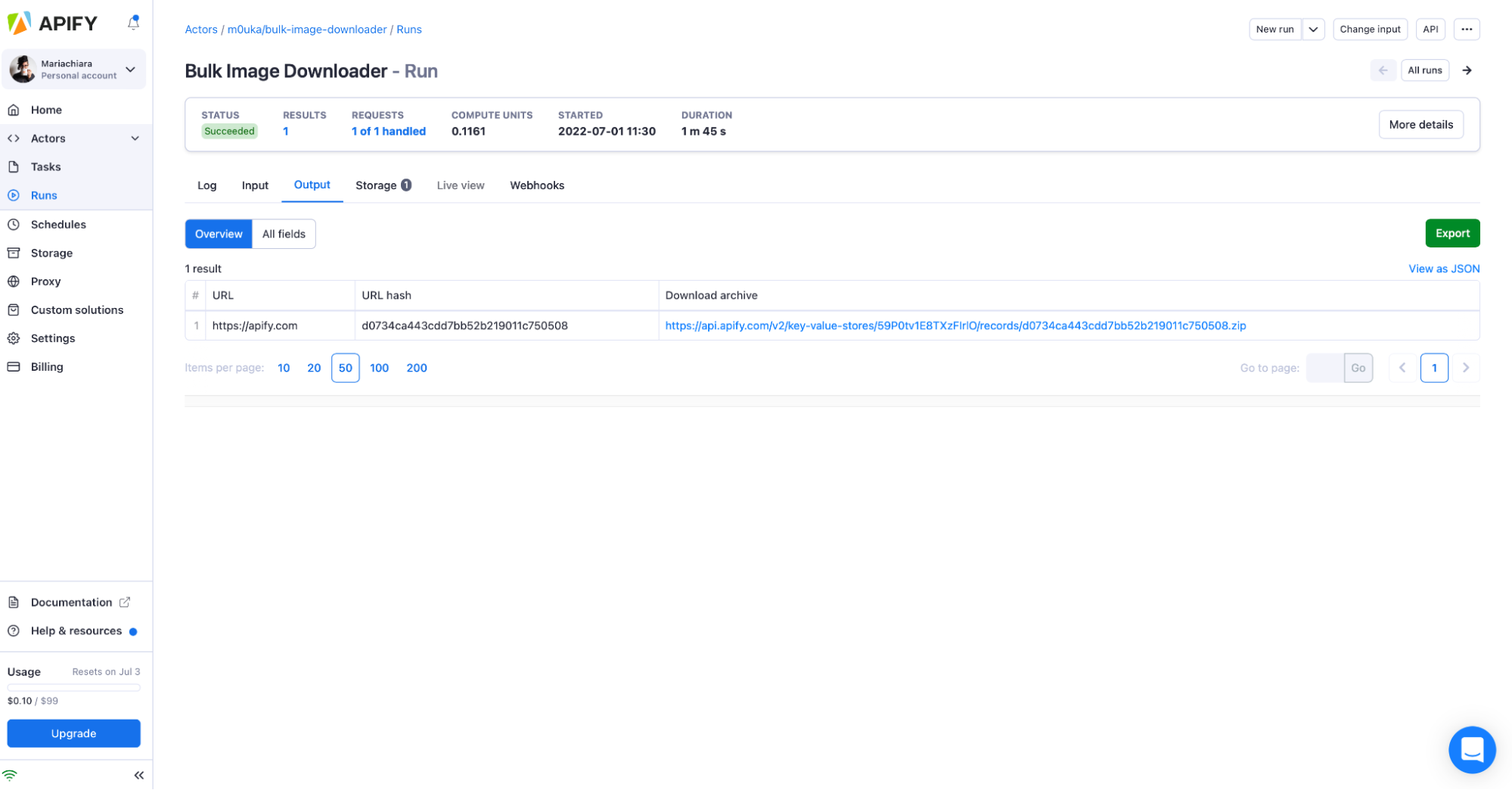The width and height of the screenshot is (1512, 790).
Task: Select the Output tab
Action: tap(312, 185)
